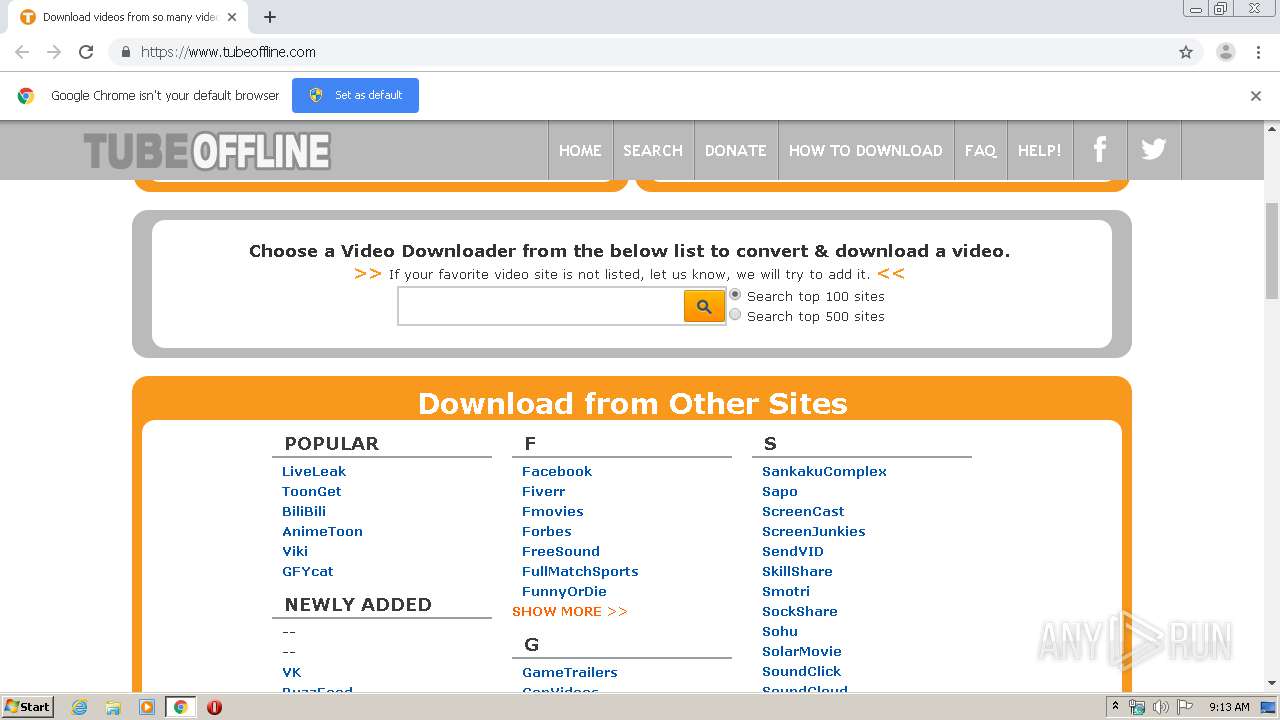1280x720 pixels.
Task: Open Windows Start menu
Action: point(28,707)
